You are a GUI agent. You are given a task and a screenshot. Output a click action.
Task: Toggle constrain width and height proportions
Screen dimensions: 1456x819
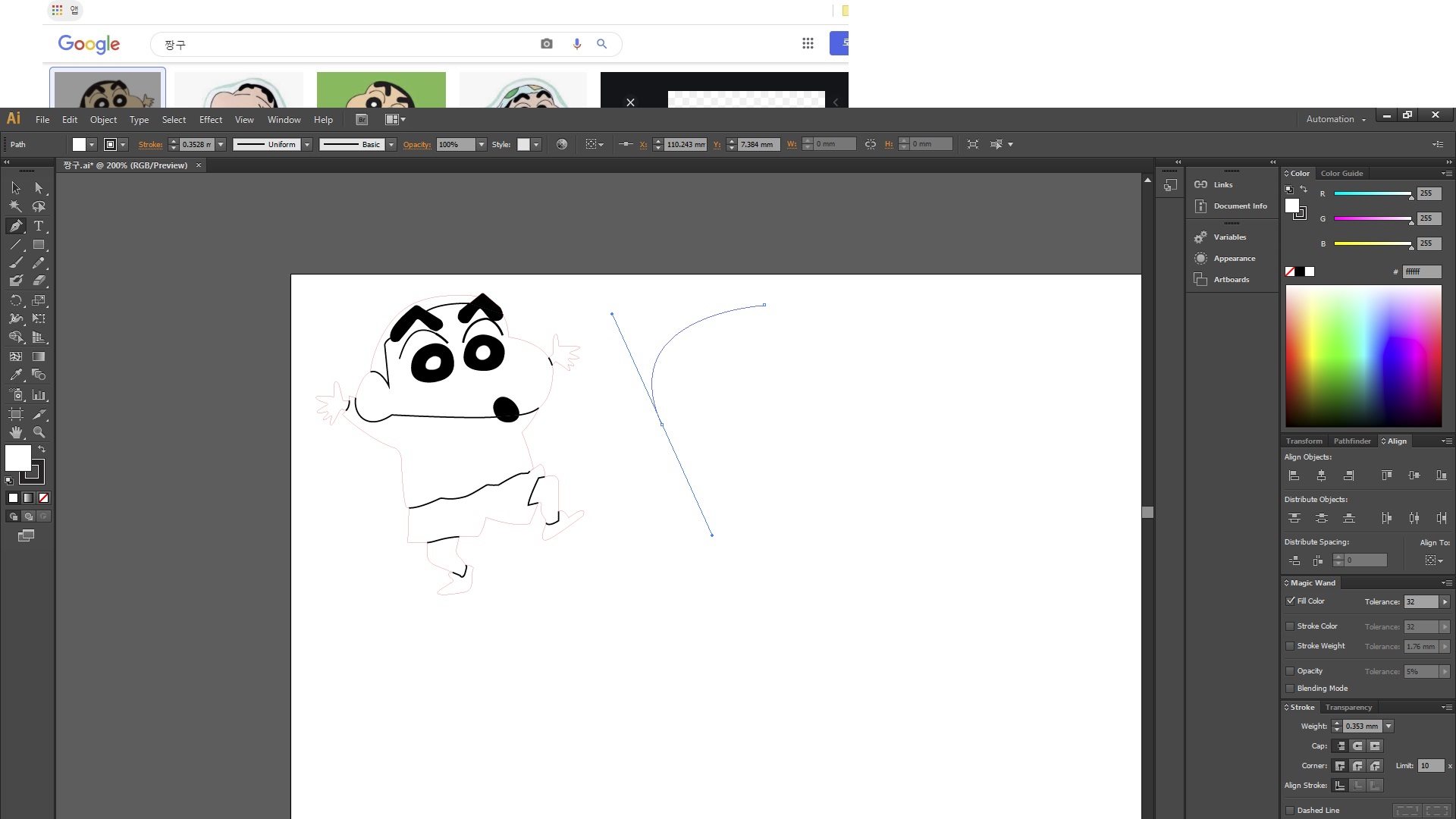tap(871, 144)
